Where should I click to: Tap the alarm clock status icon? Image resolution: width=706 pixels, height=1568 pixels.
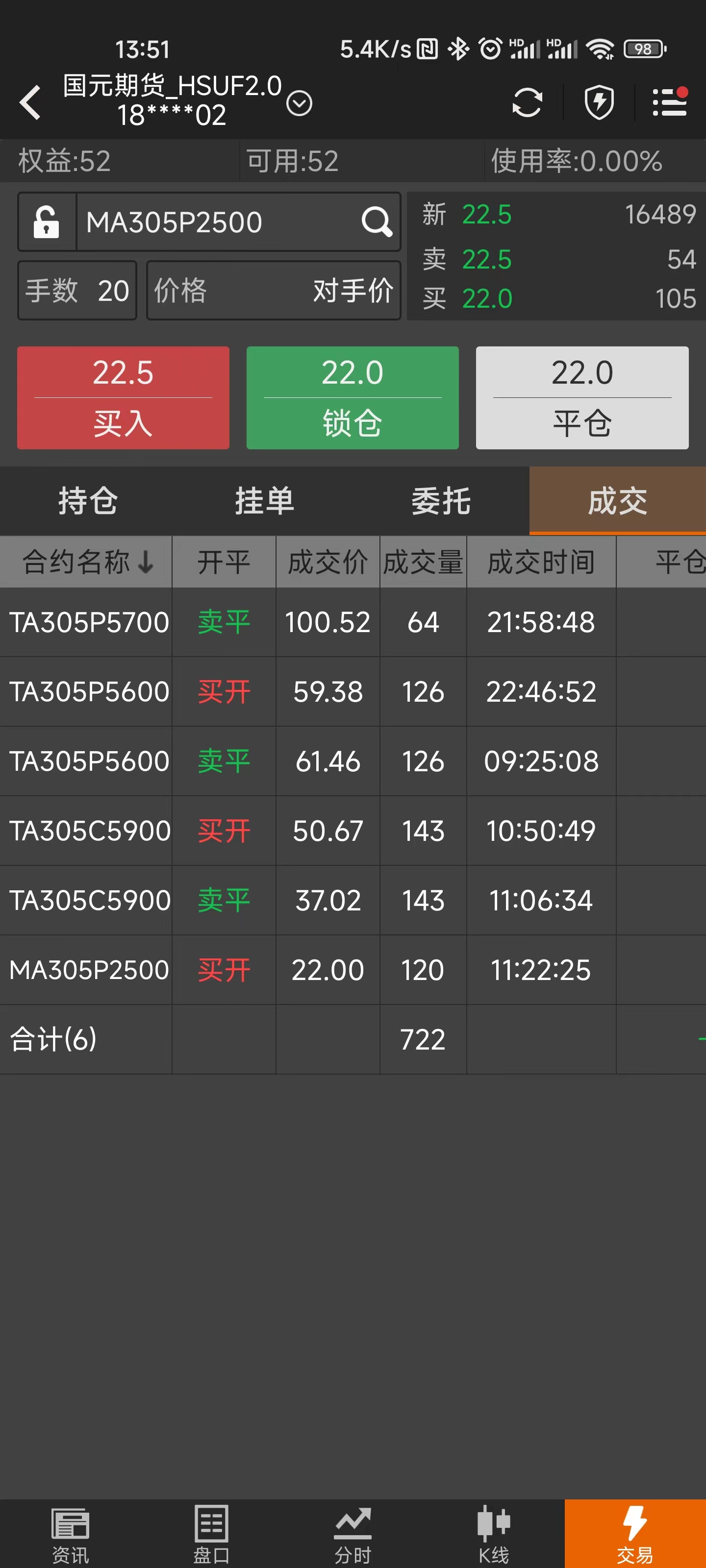(490, 49)
